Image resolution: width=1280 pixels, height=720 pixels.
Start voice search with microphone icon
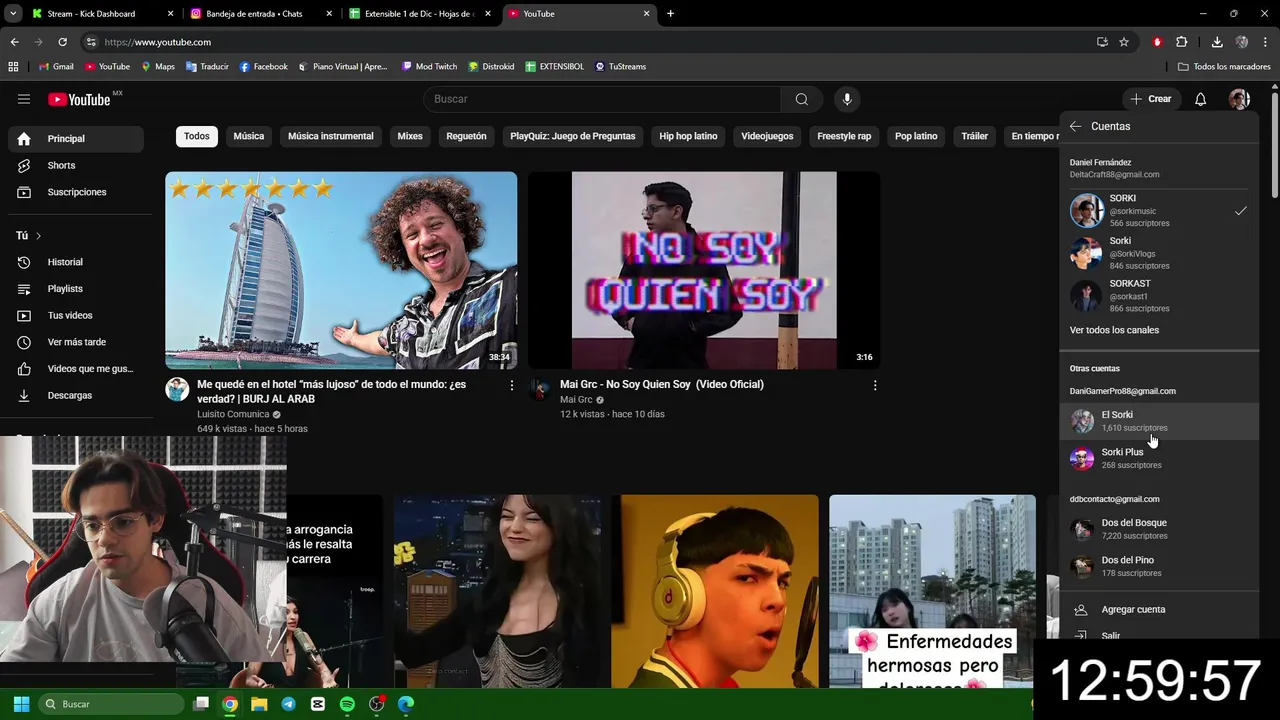(x=847, y=99)
